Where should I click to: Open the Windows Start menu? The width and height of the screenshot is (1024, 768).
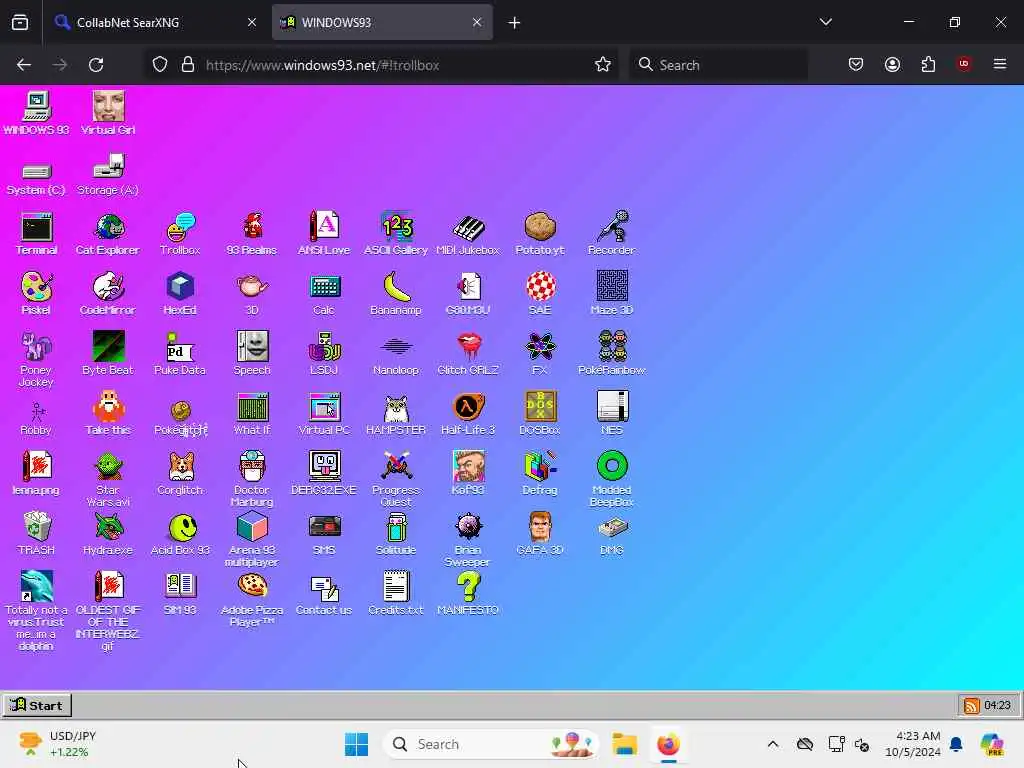[357, 744]
